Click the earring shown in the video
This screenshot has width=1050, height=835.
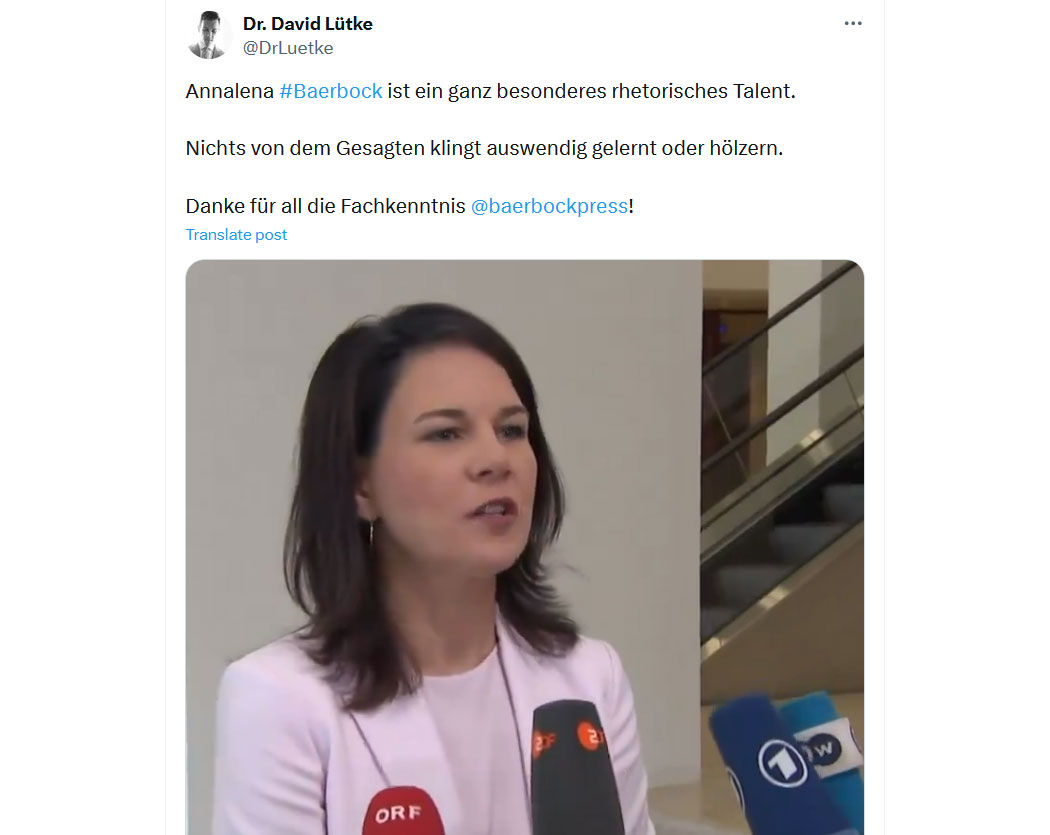tap(370, 533)
